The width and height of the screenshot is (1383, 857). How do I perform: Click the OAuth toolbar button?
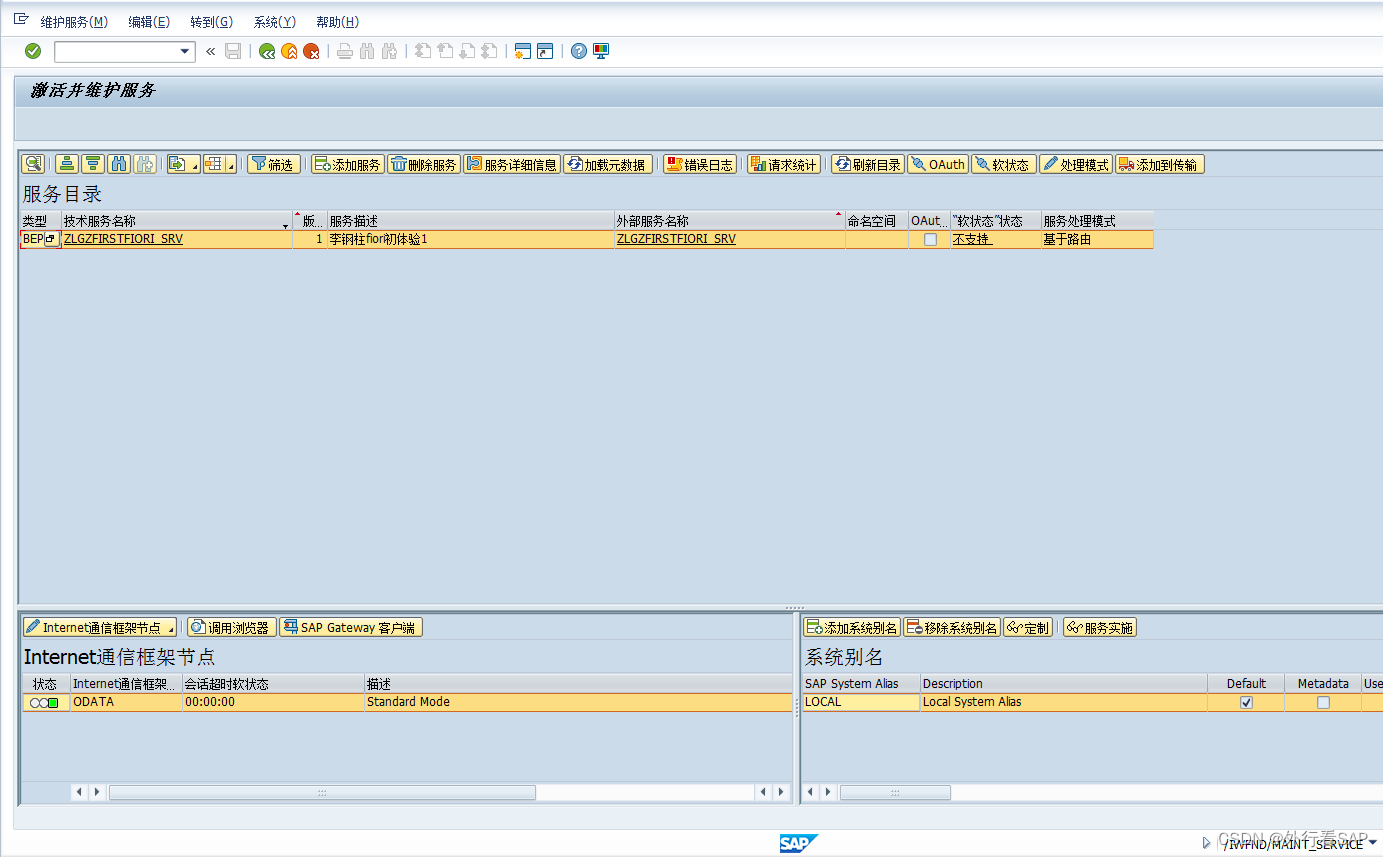click(937, 164)
